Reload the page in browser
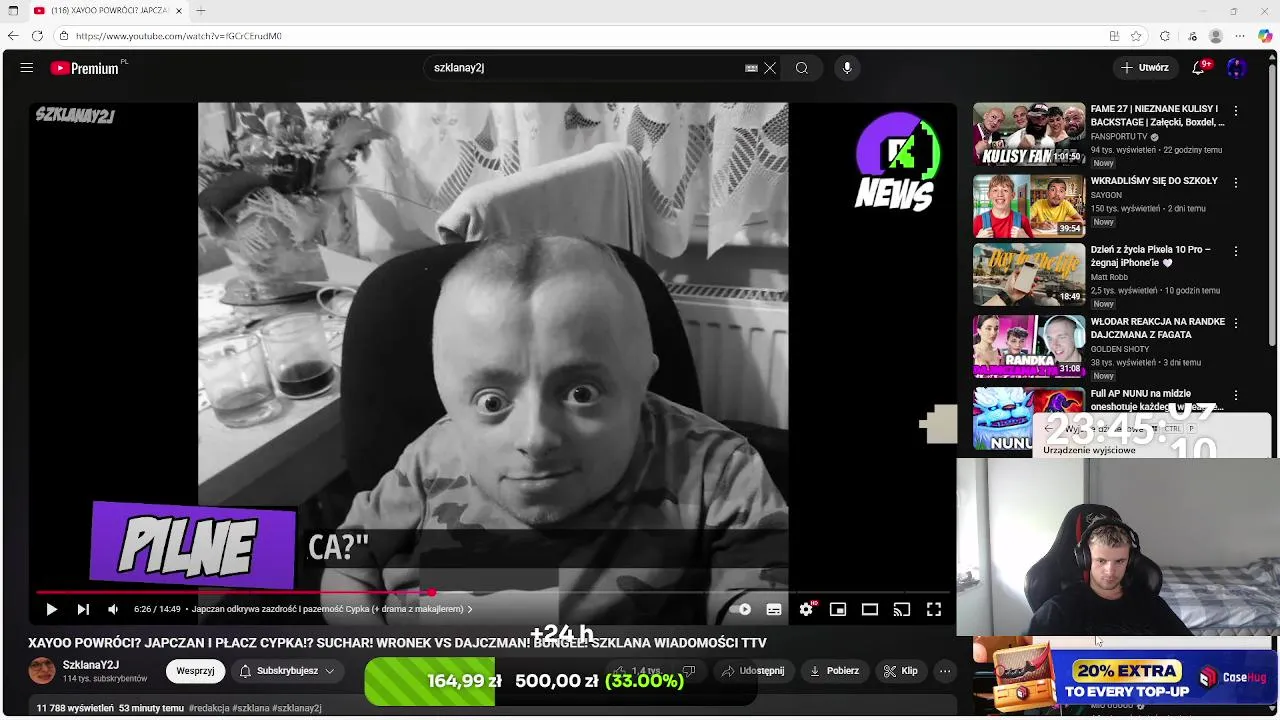 pyautogui.click(x=37, y=36)
